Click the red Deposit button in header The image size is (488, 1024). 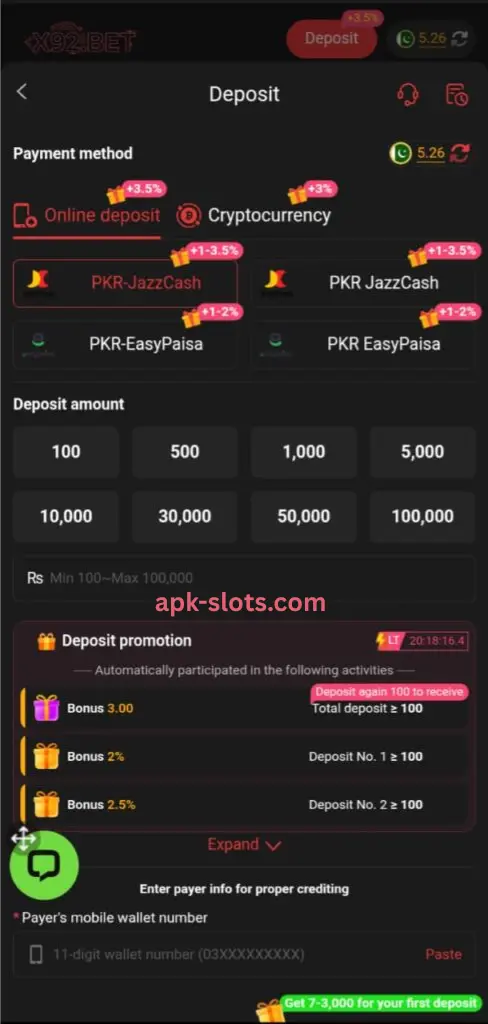click(331, 39)
